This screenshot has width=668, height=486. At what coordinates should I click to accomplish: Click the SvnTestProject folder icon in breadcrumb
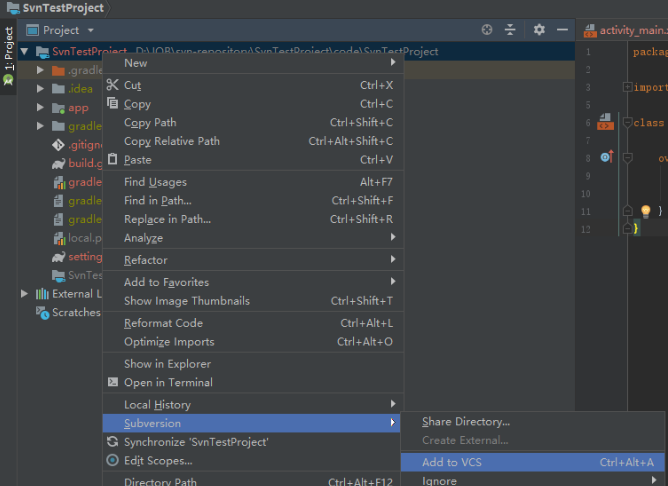(13, 8)
